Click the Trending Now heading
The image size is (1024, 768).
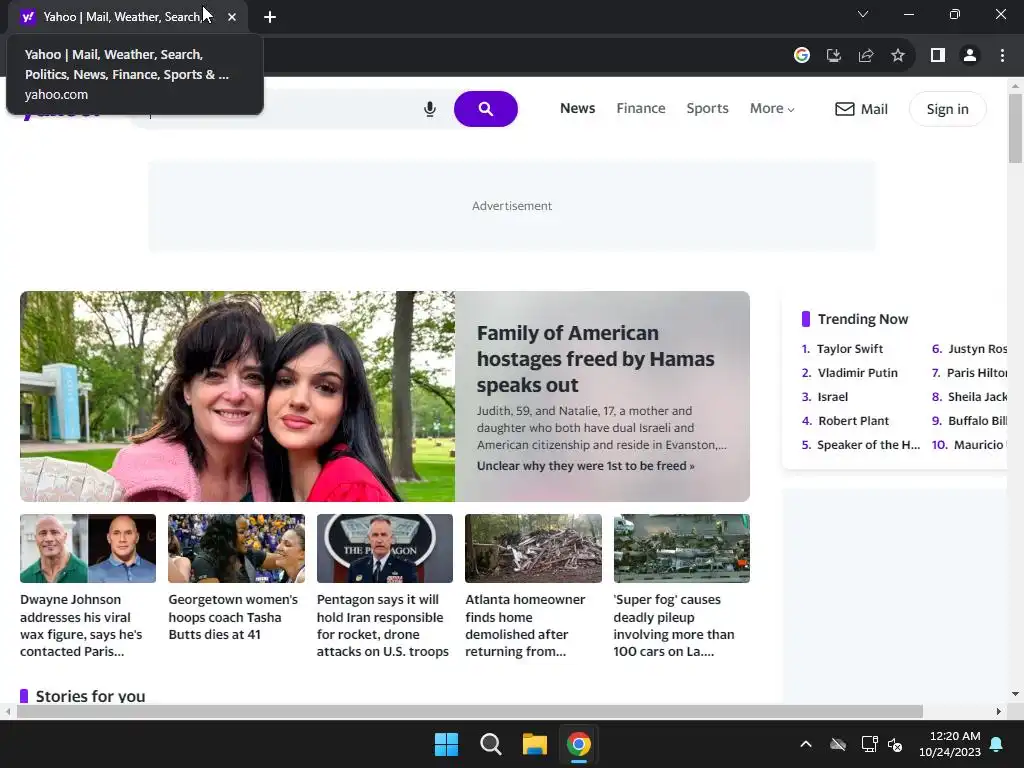[863, 319]
